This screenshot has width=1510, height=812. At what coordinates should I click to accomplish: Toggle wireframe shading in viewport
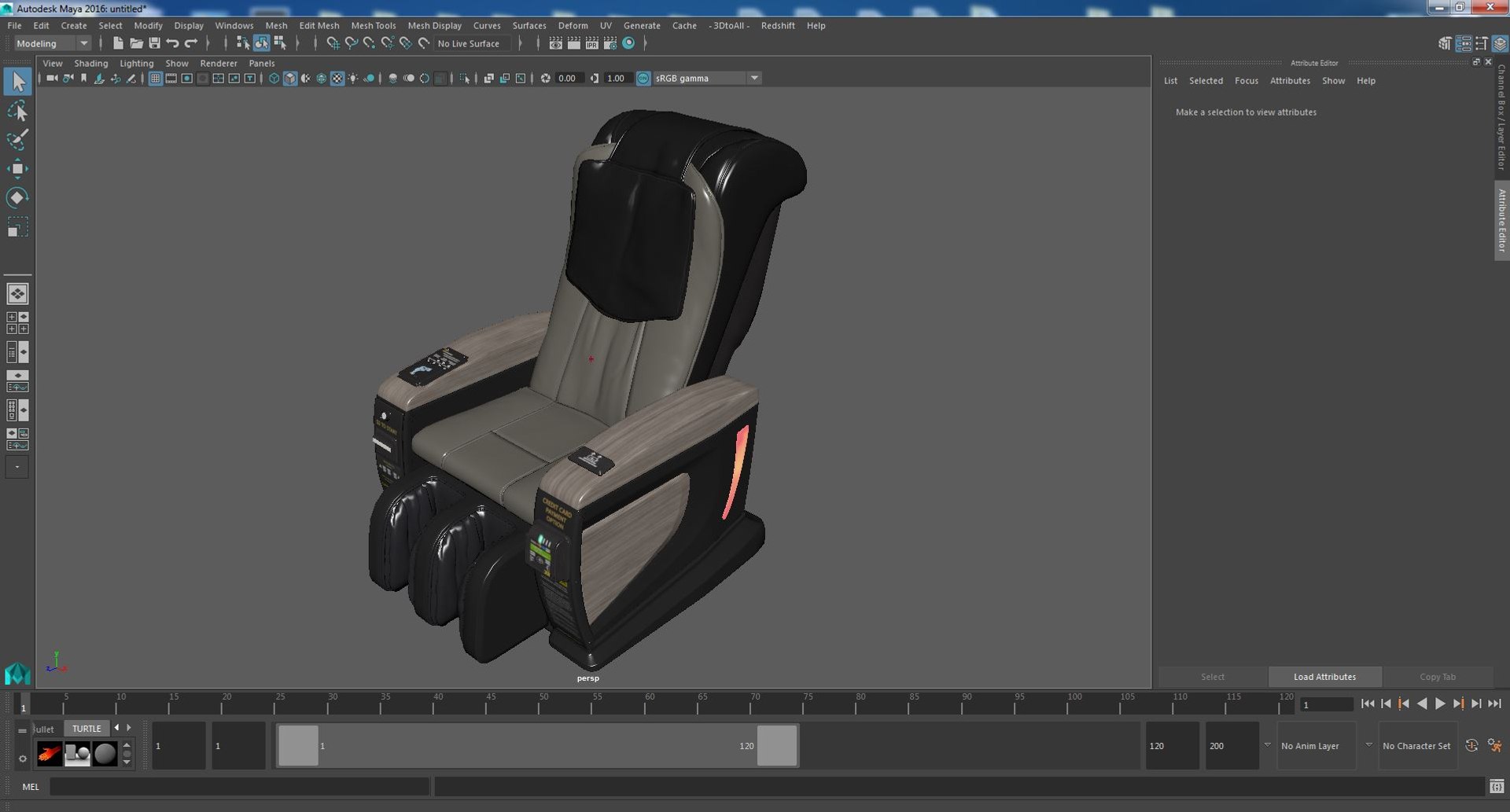pos(274,78)
